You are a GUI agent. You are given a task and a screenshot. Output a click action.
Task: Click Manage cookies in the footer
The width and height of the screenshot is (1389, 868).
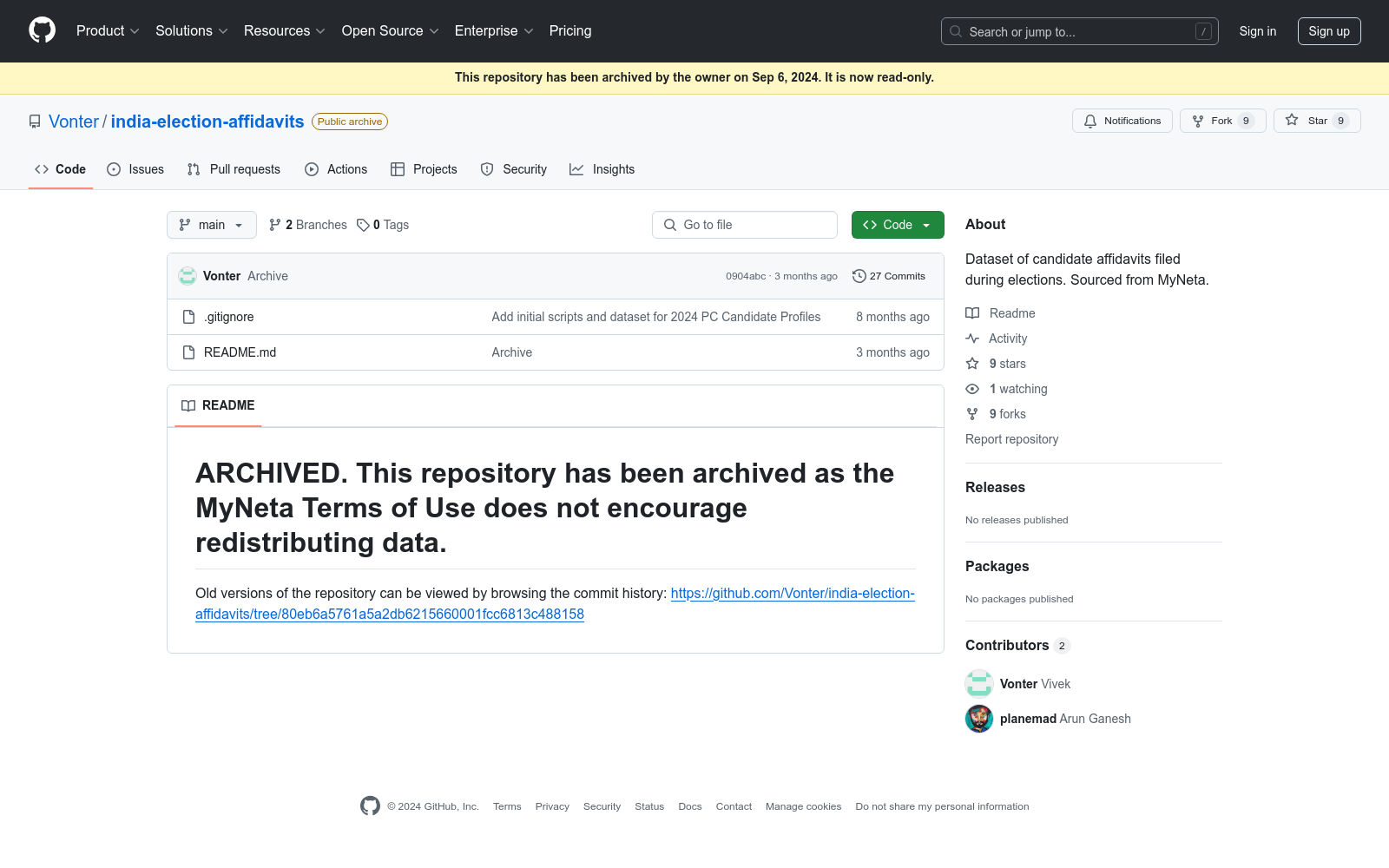pyautogui.click(x=804, y=806)
